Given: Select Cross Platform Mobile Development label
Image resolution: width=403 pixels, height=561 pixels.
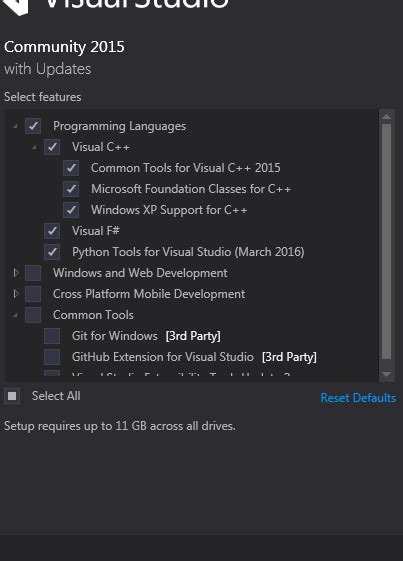Looking at the screenshot, I should pyautogui.click(x=149, y=294).
